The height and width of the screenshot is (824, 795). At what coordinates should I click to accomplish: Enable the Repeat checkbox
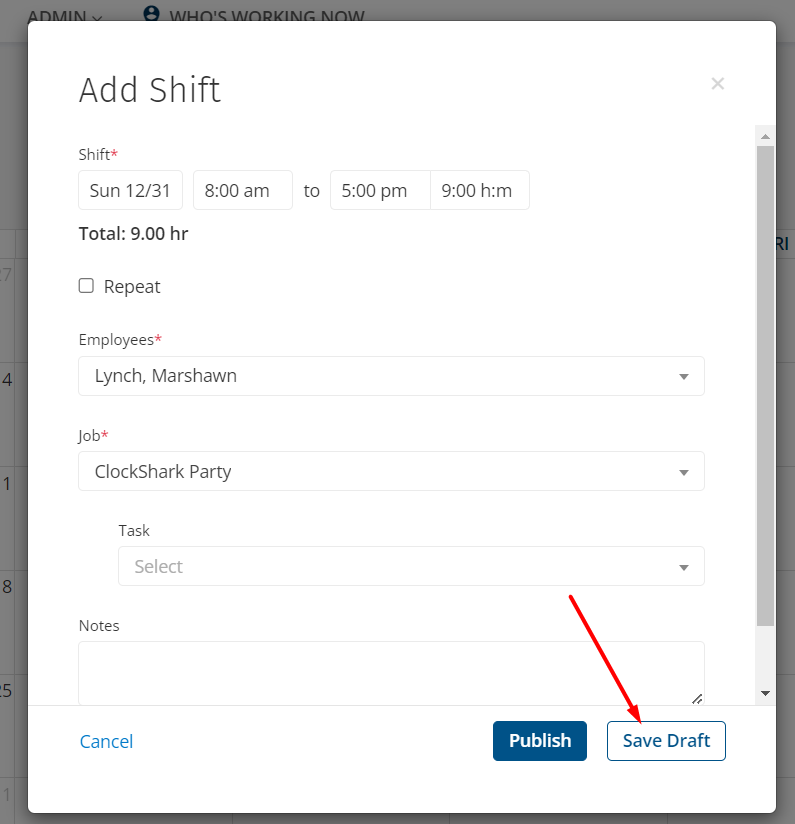tap(86, 286)
